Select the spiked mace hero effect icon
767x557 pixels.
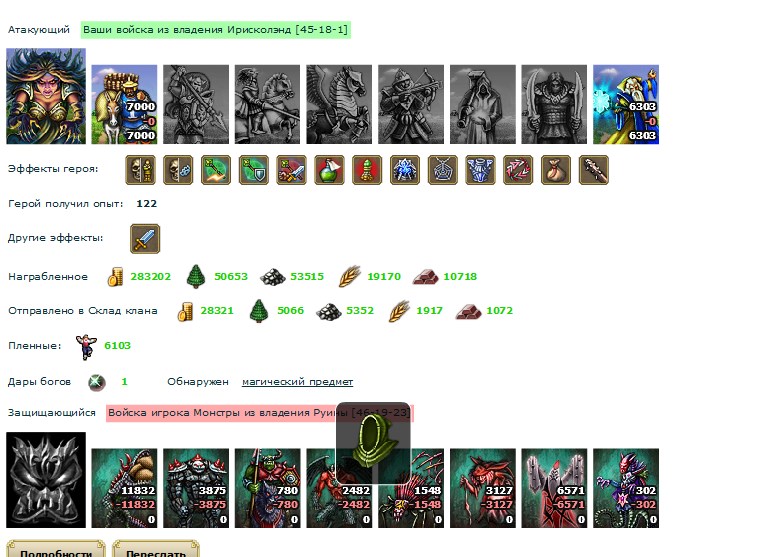pos(593,170)
